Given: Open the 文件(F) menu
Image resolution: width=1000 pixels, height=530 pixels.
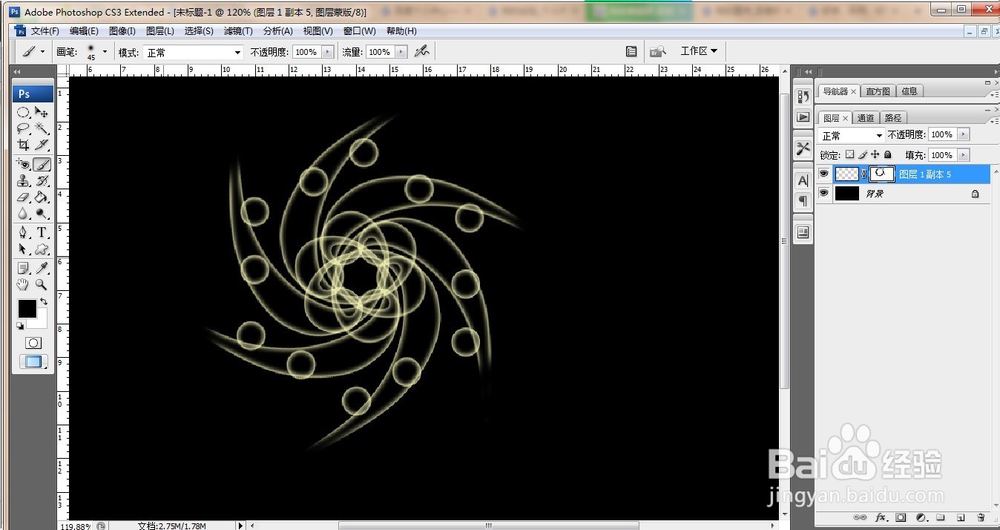Looking at the screenshot, I should pyautogui.click(x=45, y=31).
